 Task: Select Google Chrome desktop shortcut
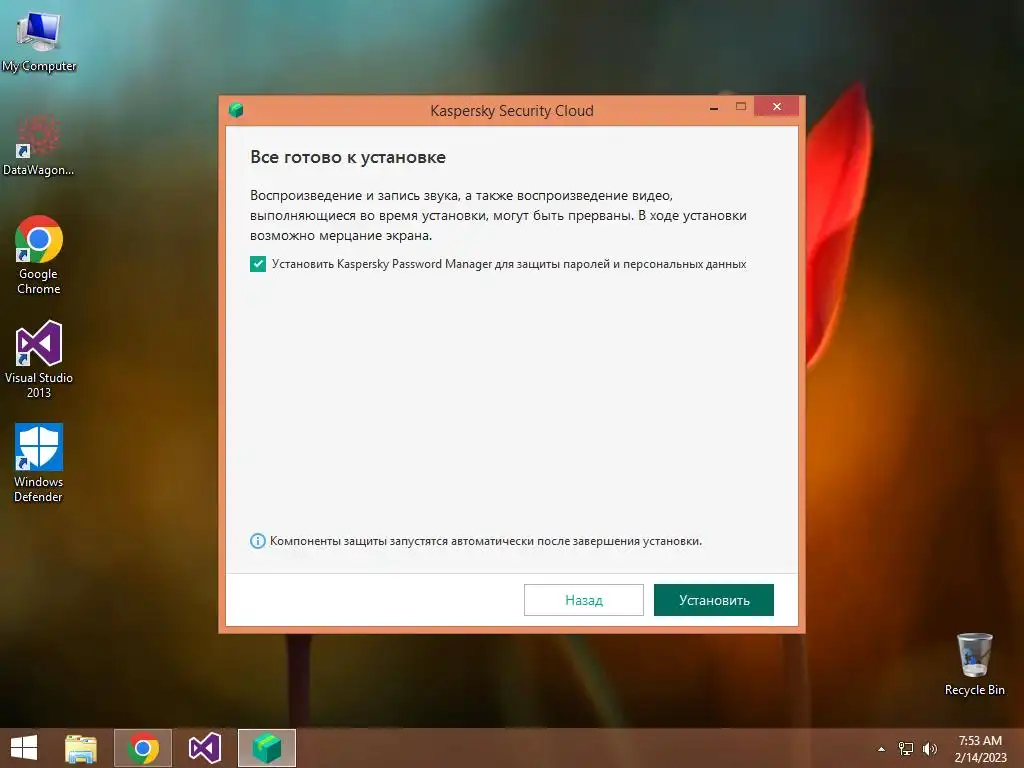(39, 255)
